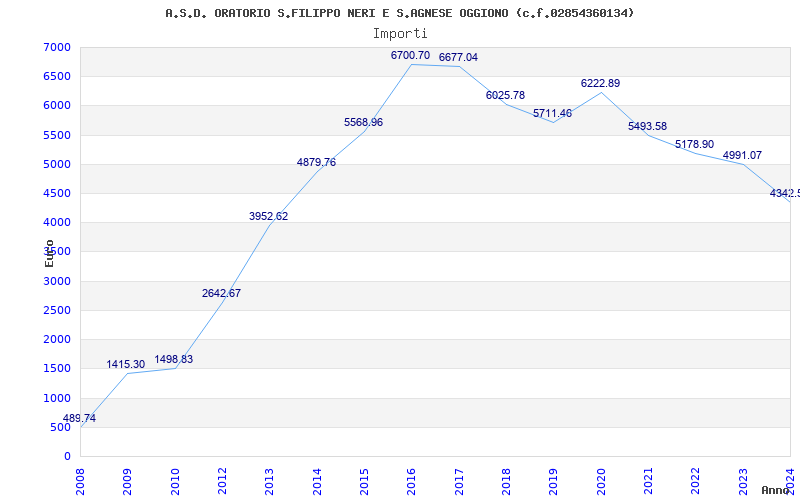
Task: Click the 2010 x-axis year label
Action: pos(175,482)
